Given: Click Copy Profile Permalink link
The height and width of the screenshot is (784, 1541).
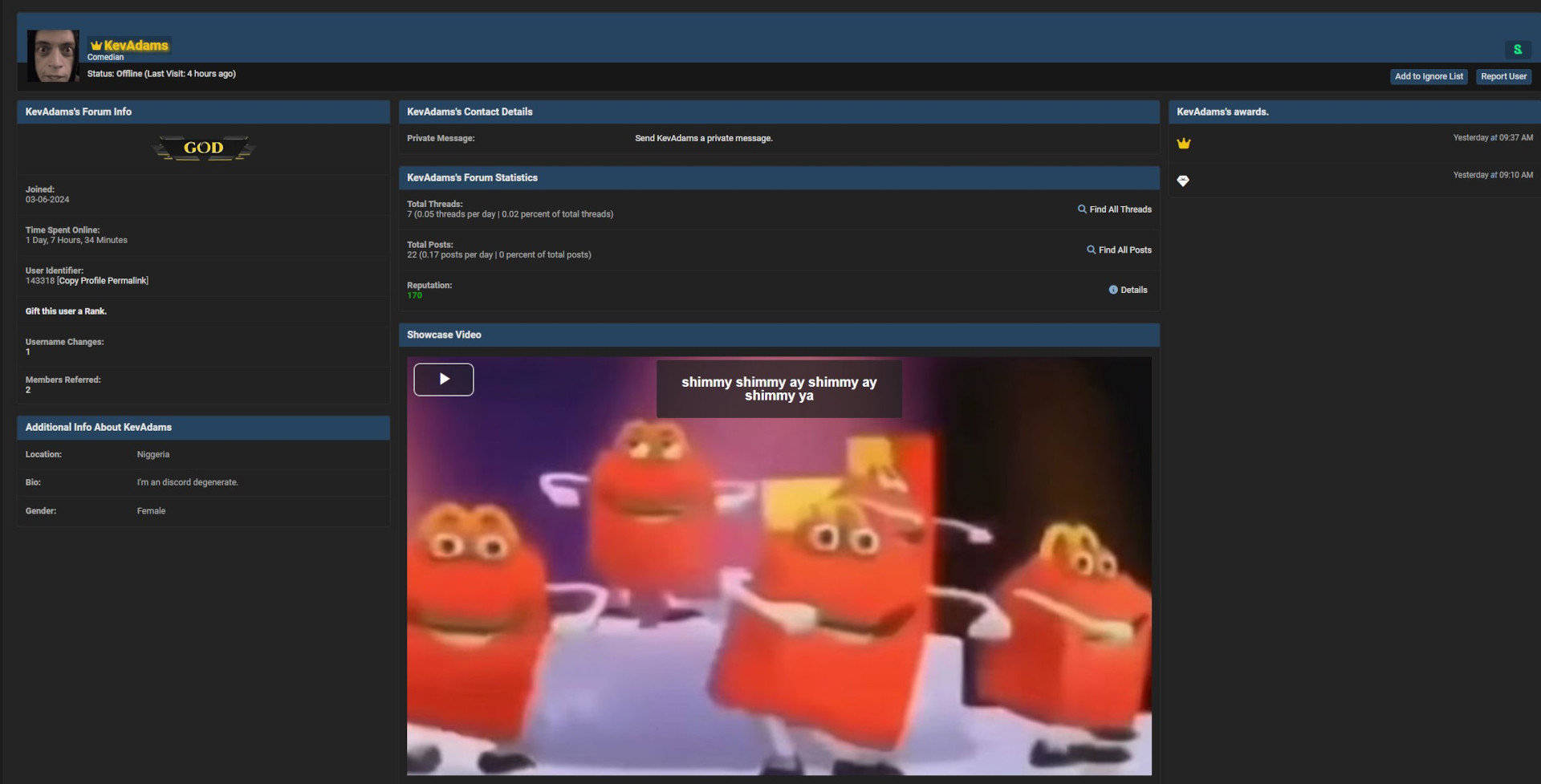Looking at the screenshot, I should (x=103, y=281).
